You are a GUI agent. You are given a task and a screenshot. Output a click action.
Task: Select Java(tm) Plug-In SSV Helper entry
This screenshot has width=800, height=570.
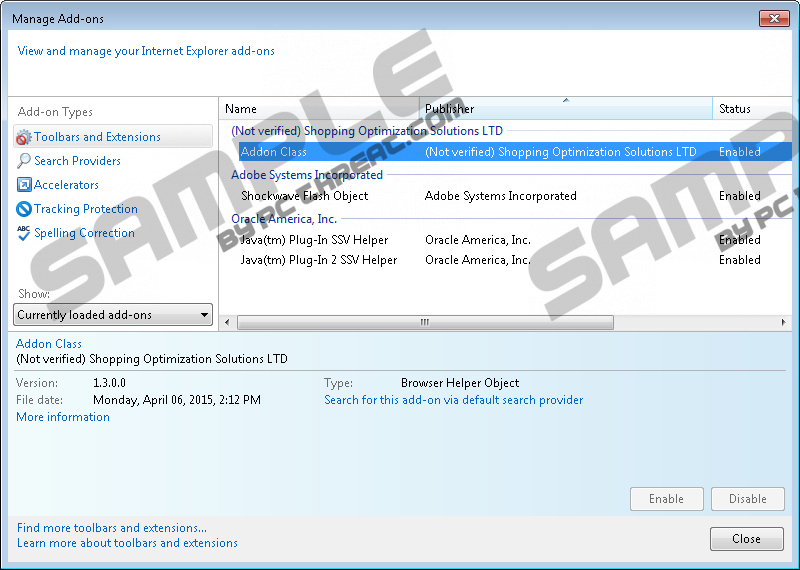click(x=314, y=240)
